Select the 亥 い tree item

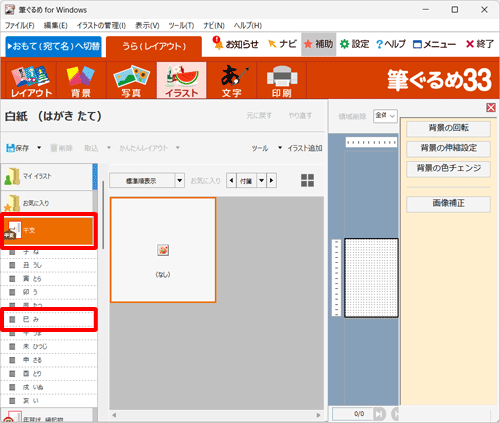coord(49,401)
